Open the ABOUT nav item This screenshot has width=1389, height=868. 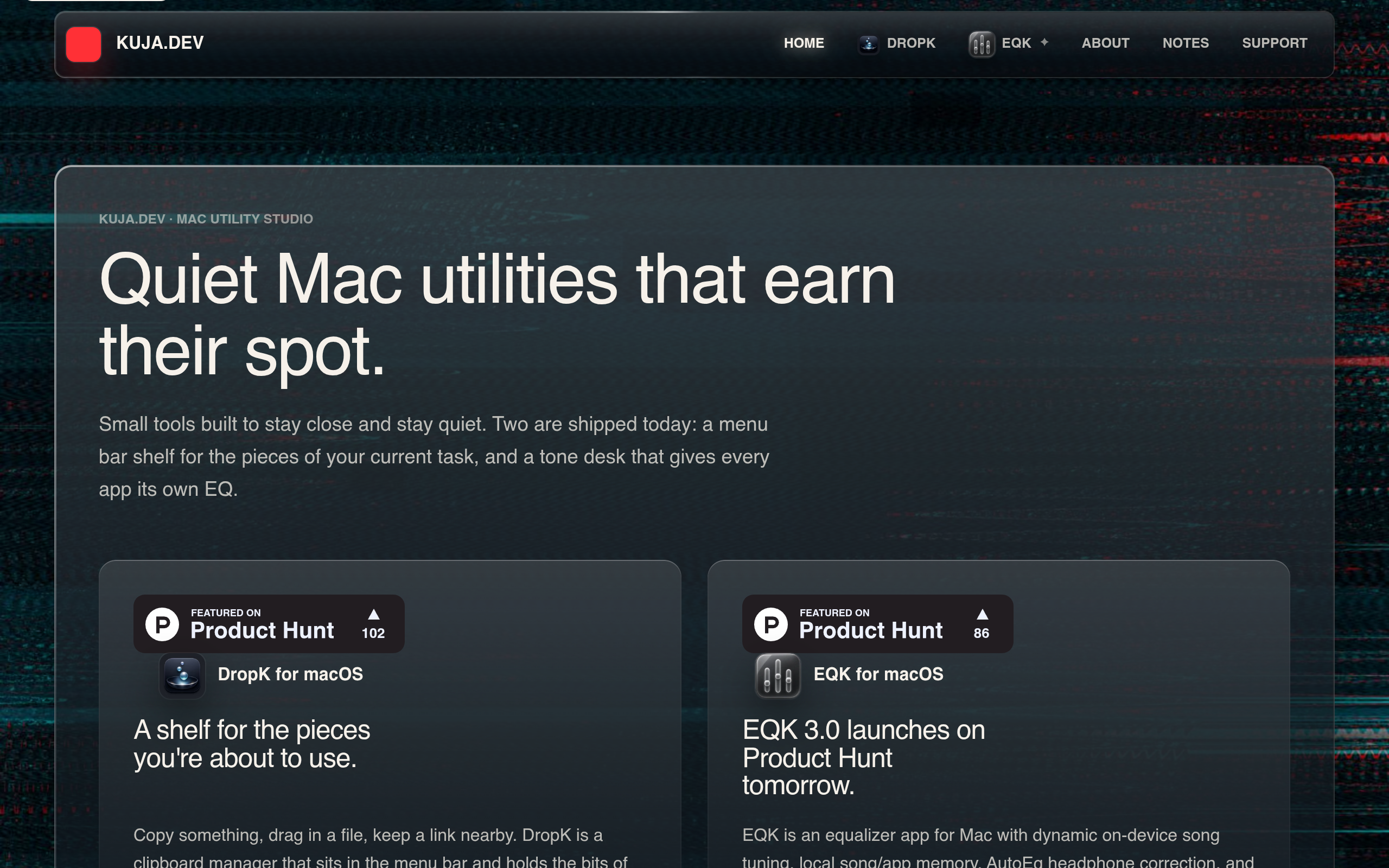coord(1105,43)
